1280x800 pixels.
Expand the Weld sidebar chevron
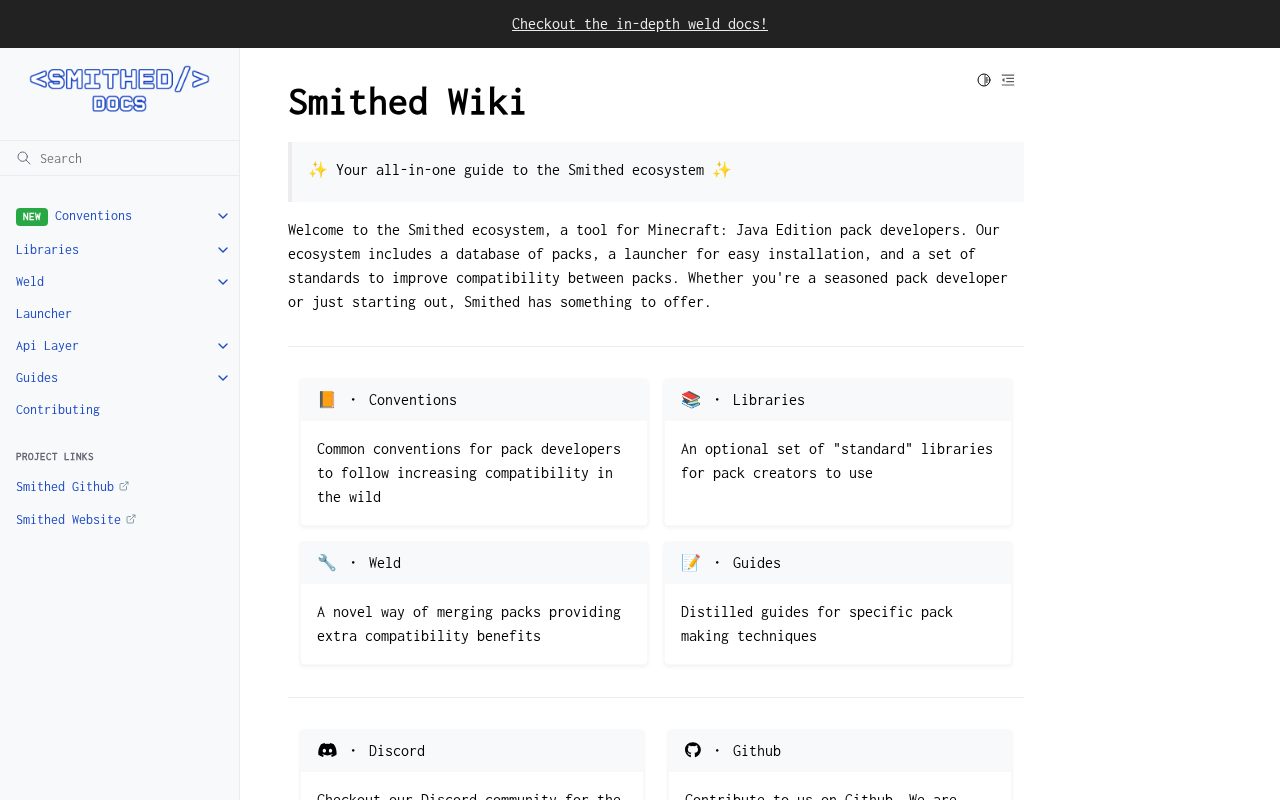pos(223,282)
